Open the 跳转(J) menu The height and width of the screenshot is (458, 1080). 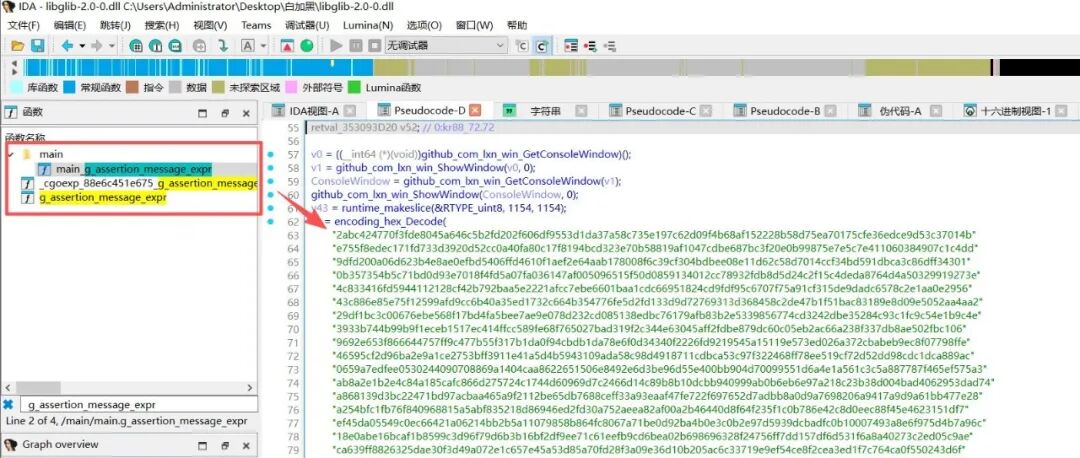pos(115,25)
